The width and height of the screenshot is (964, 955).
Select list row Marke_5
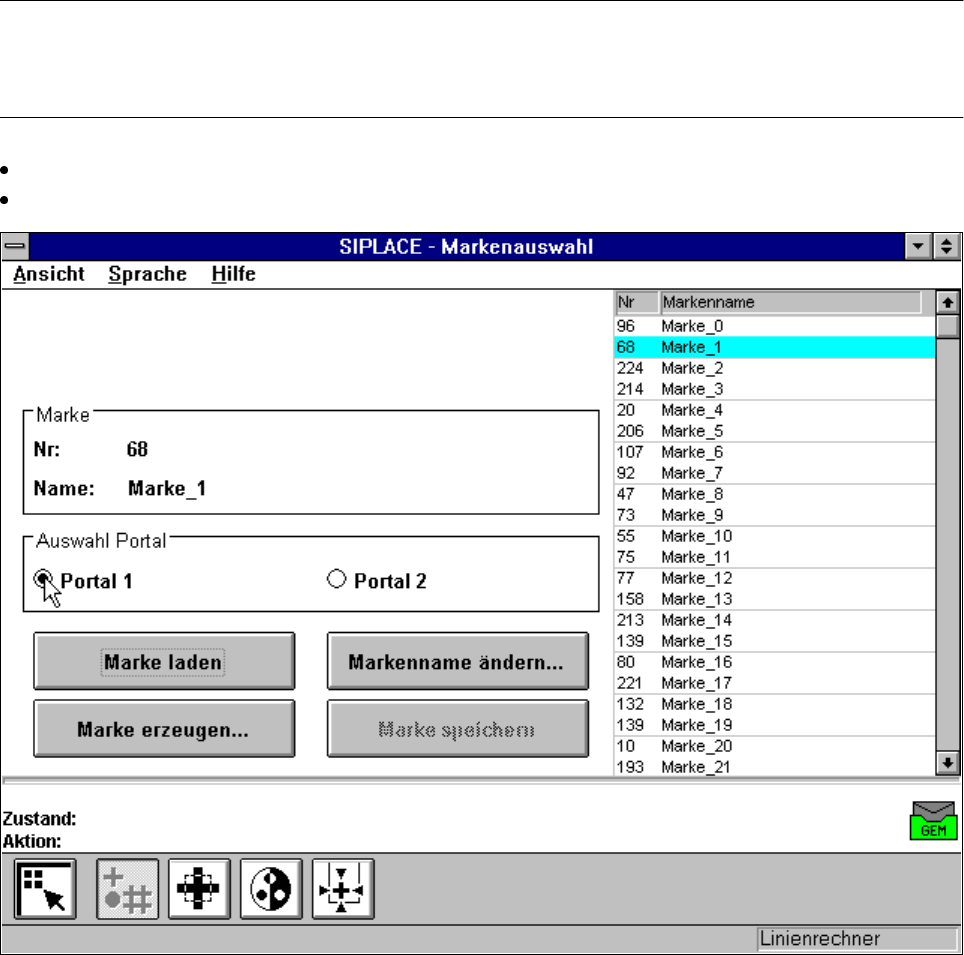pyautogui.click(x=775, y=431)
